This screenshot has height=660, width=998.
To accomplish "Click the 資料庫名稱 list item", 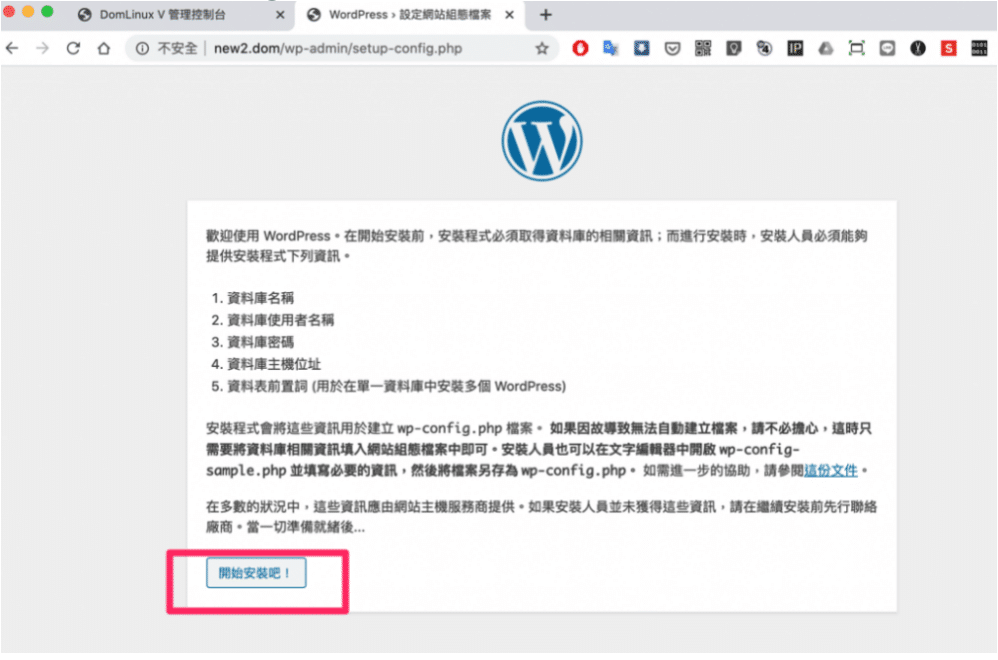I will tap(260, 298).
